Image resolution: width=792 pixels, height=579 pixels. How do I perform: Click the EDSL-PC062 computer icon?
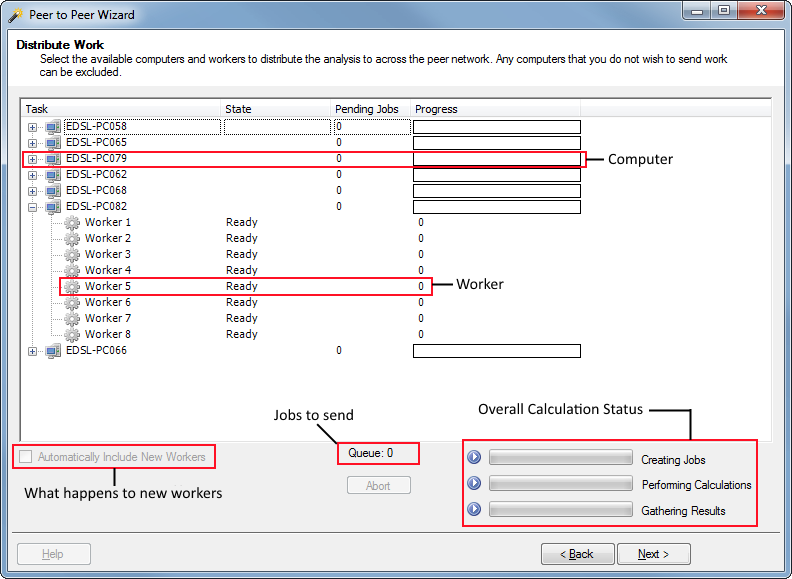click(x=53, y=175)
